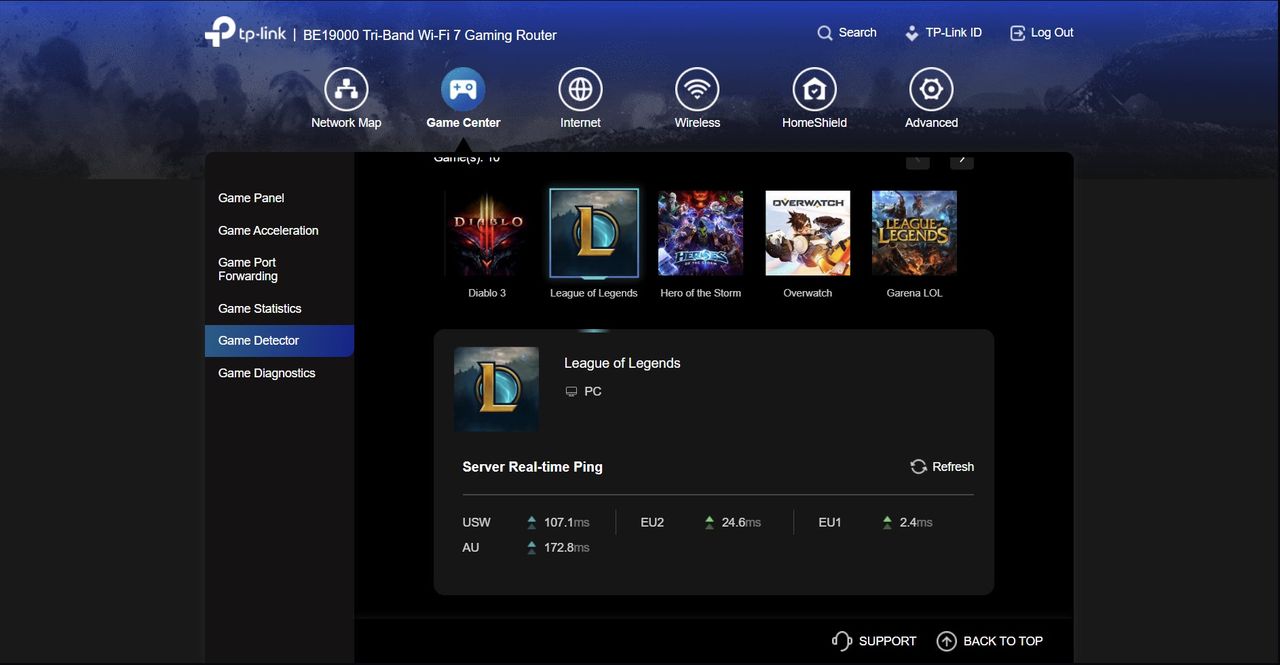Click BACK TO TOP

coord(990,641)
